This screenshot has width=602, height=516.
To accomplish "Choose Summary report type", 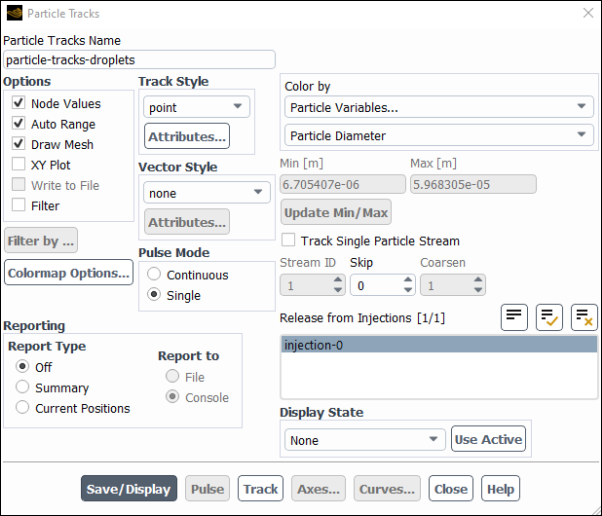I will (22, 387).
